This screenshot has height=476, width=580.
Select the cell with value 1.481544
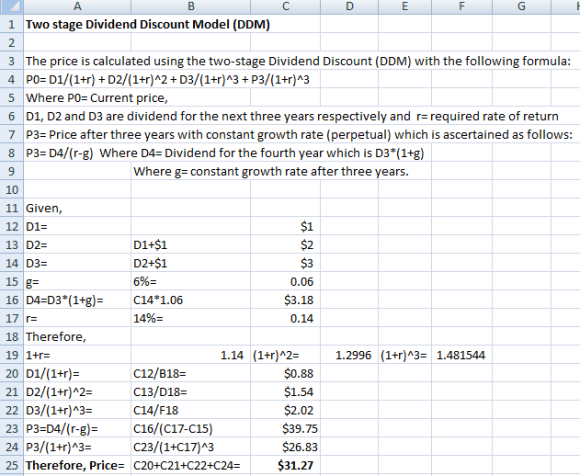click(x=462, y=355)
